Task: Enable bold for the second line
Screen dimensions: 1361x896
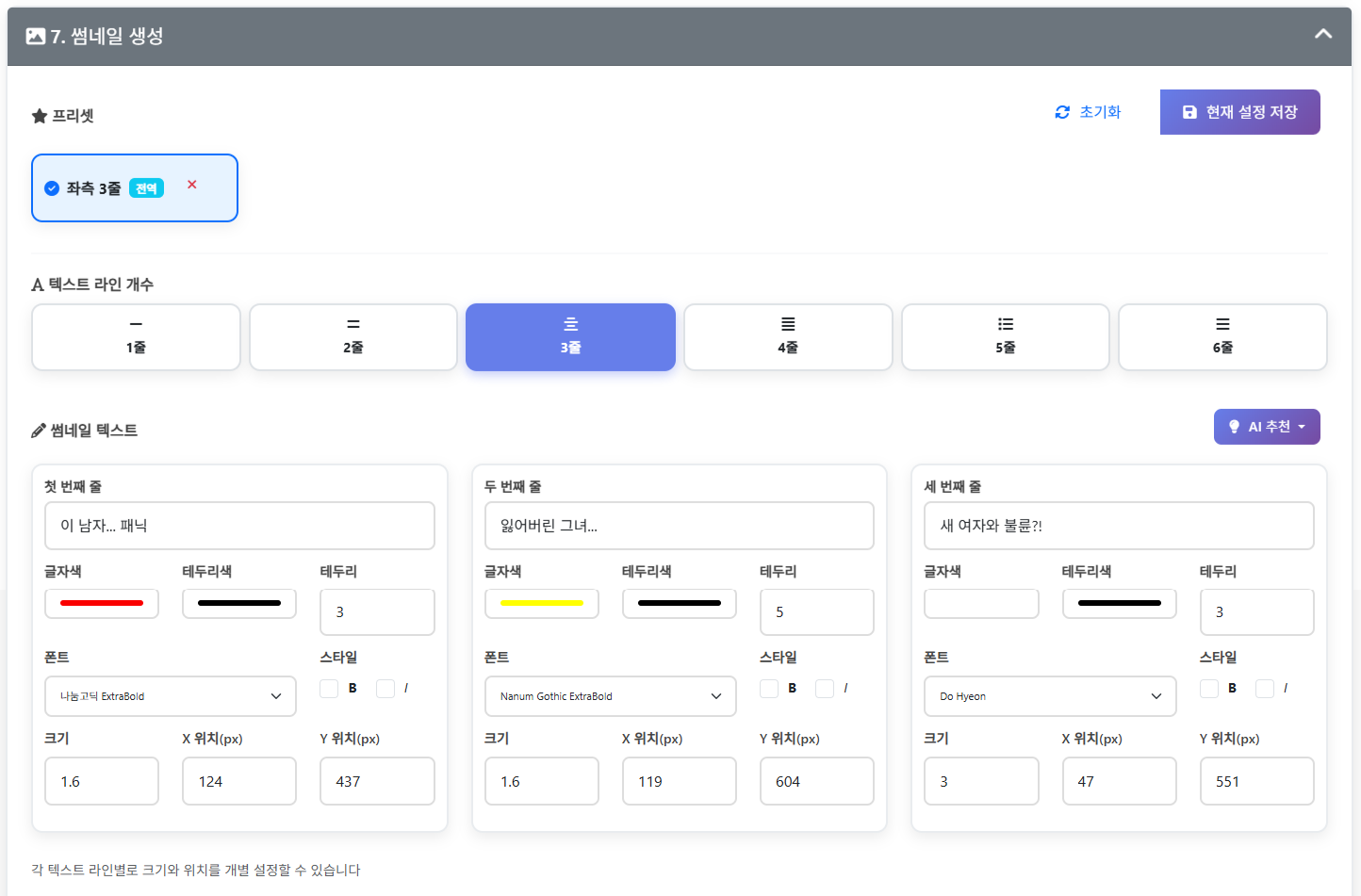Action: point(769,689)
